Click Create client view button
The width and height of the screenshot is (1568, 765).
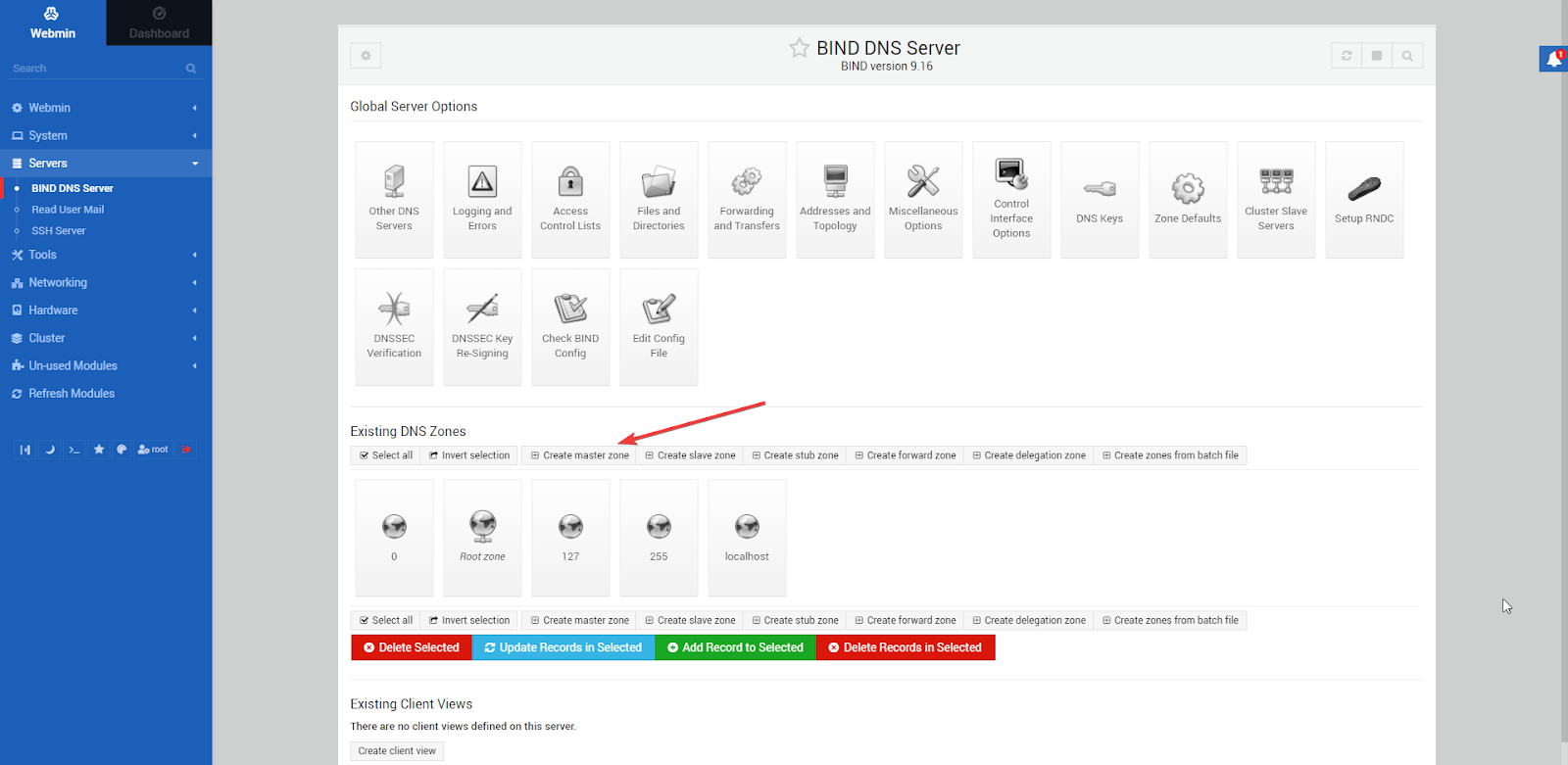[397, 751]
